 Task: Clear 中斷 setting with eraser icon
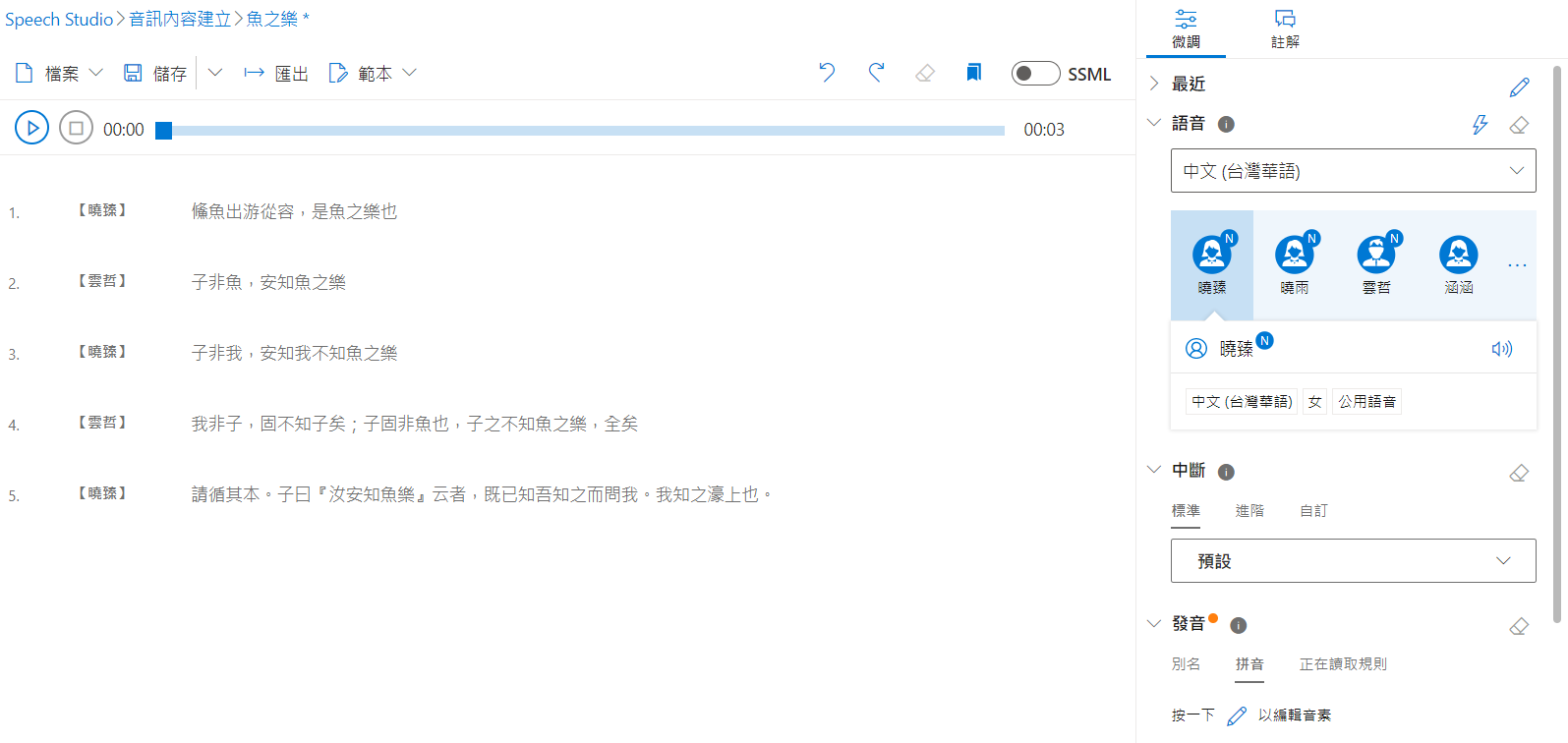coord(1519,473)
